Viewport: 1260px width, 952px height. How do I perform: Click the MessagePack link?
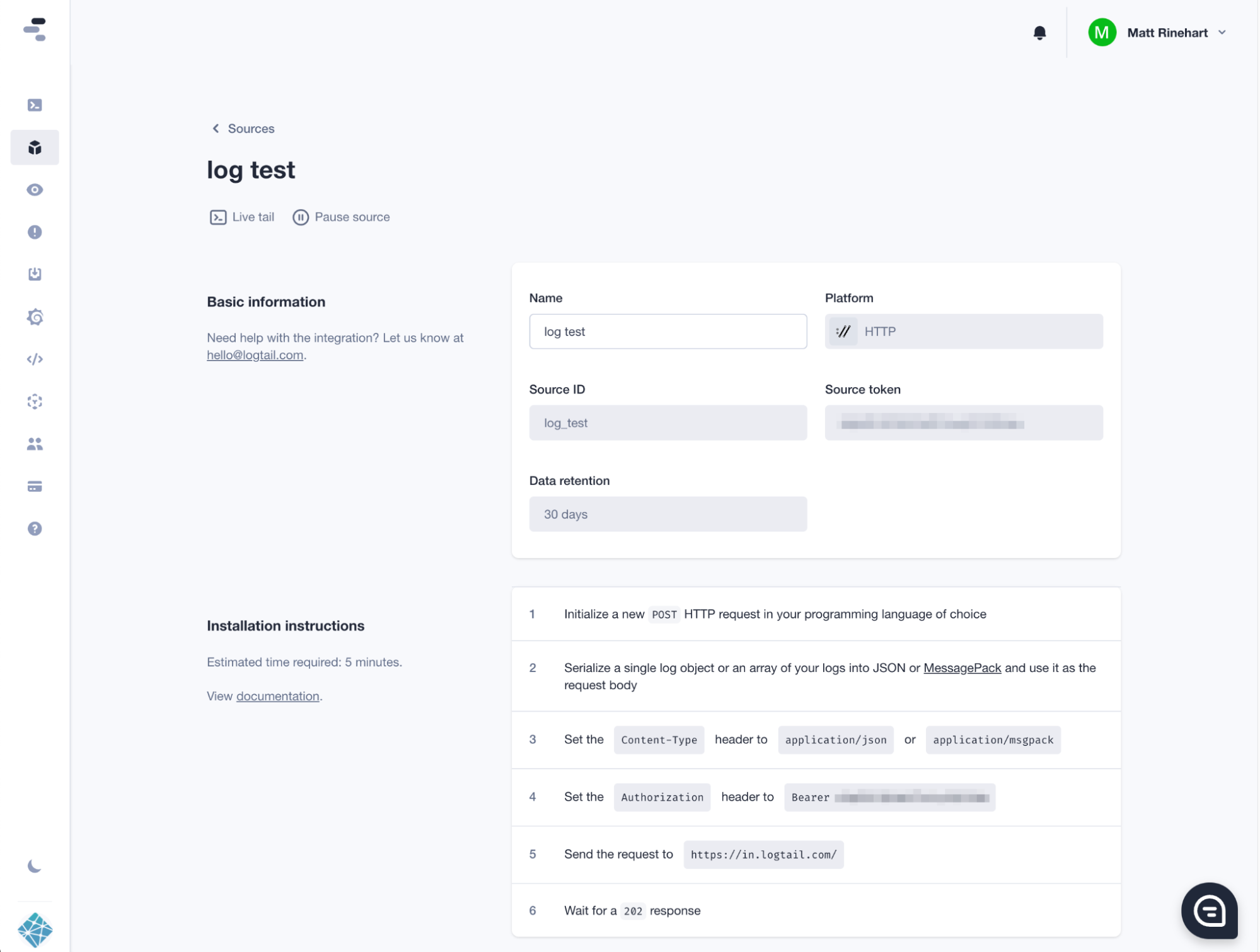point(962,668)
